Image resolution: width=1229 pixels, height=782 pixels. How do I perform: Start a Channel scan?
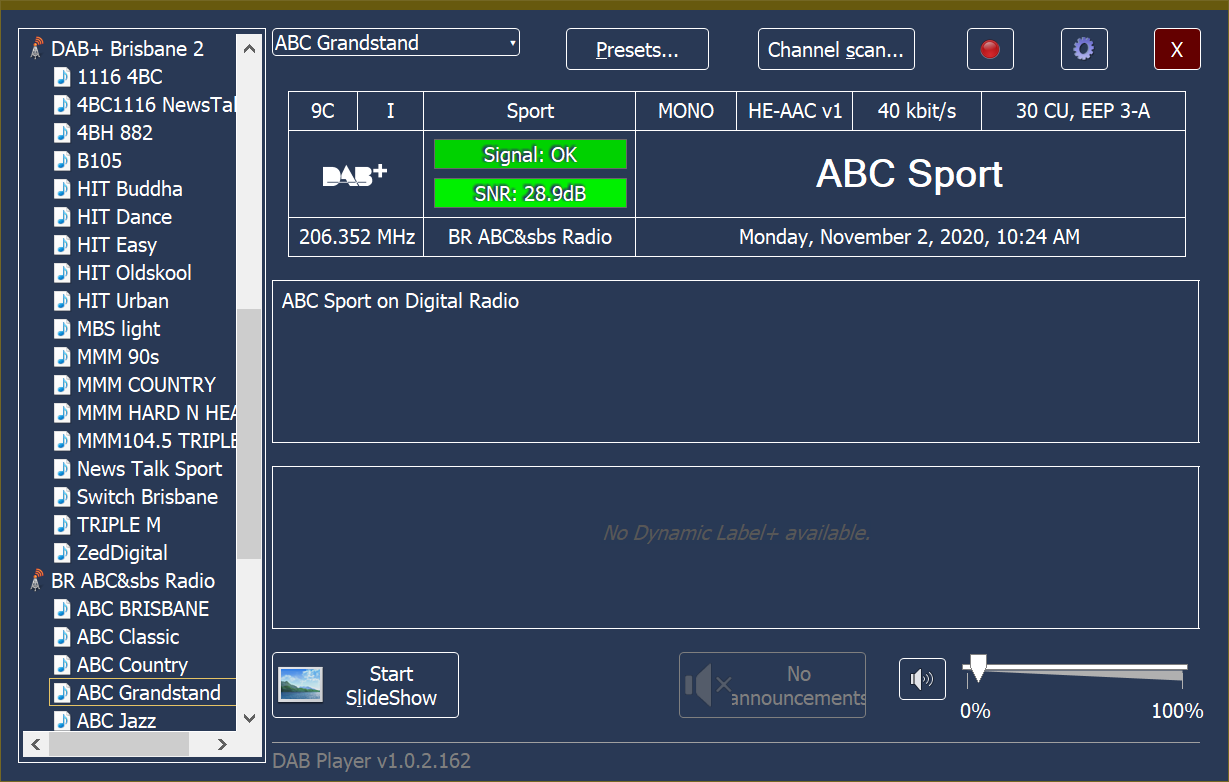(x=835, y=50)
